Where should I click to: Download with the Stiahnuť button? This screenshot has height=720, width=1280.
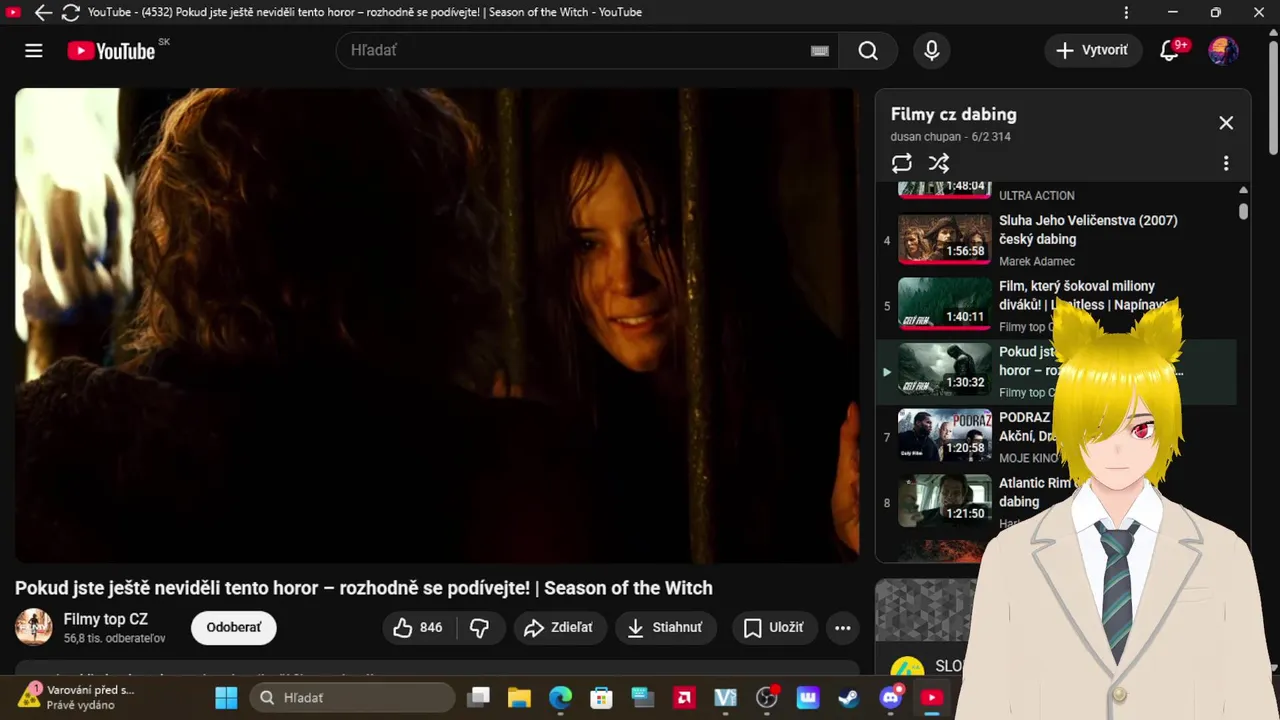(665, 627)
